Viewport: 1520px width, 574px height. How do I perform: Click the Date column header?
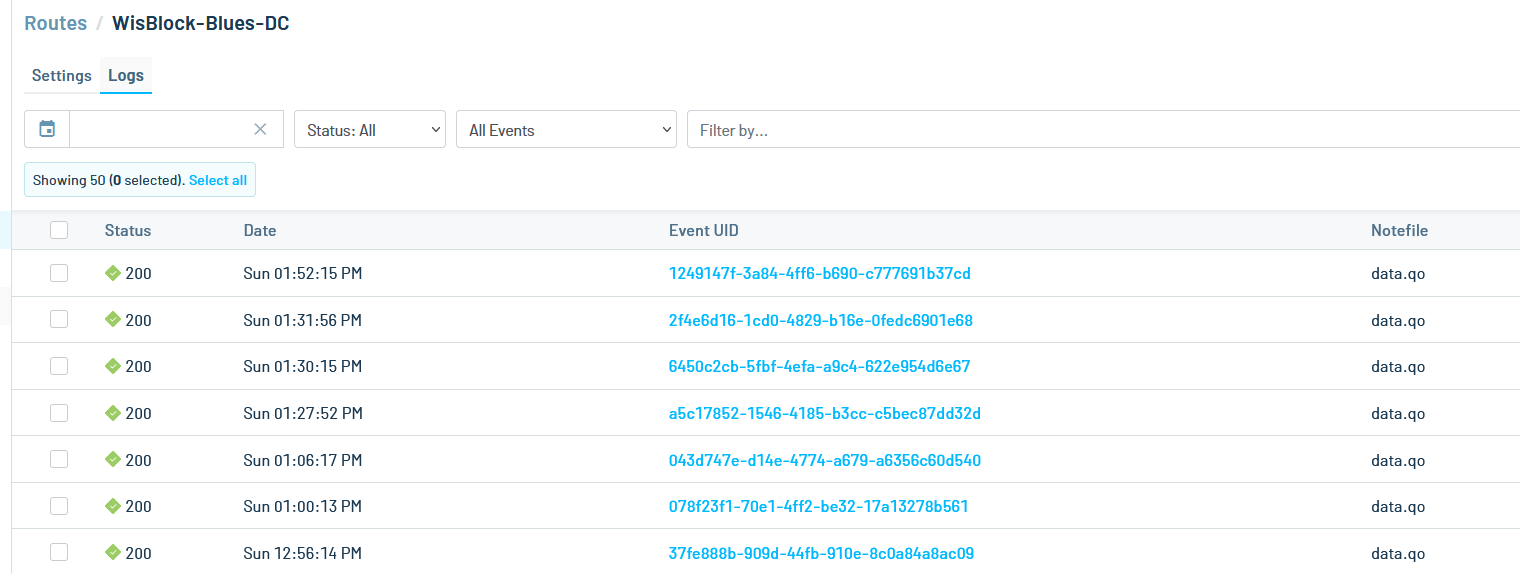click(x=260, y=230)
